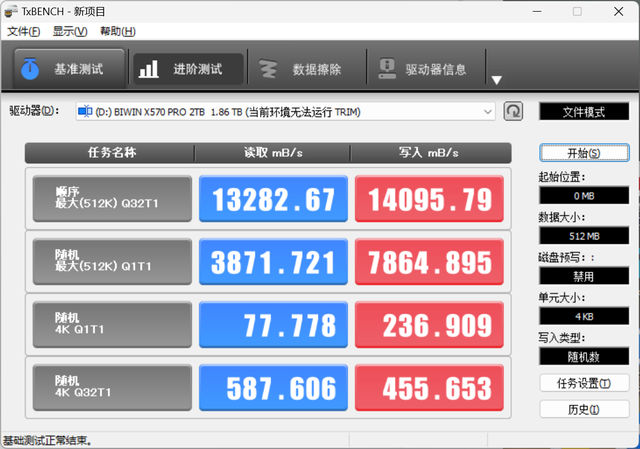
Task: Click the drive icon in the drive selector
Action: [x=85, y=111]
